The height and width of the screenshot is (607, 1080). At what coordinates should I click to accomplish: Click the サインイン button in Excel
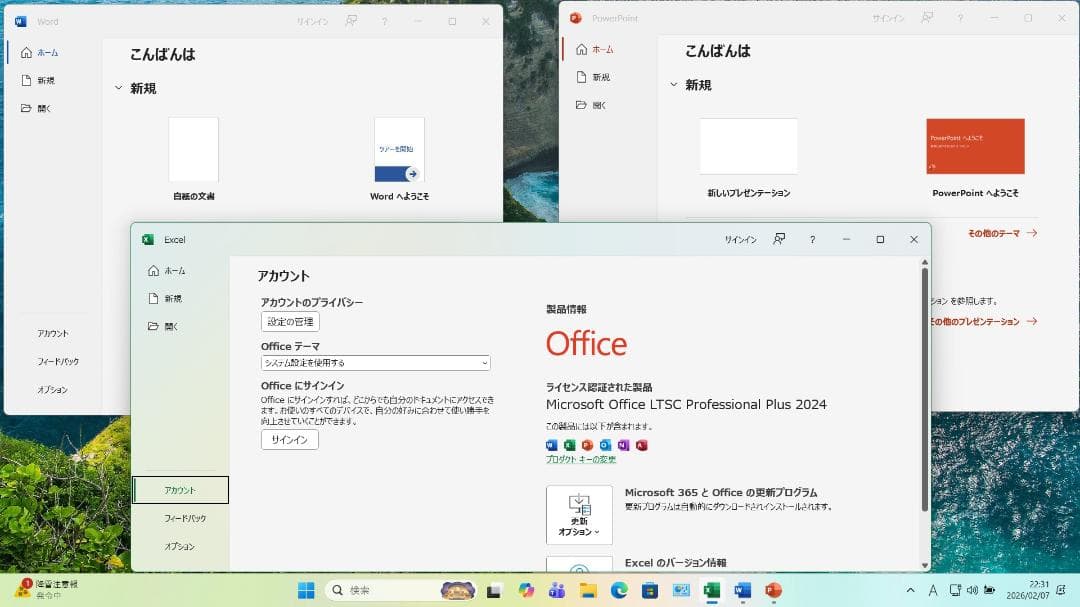[288, 440]
